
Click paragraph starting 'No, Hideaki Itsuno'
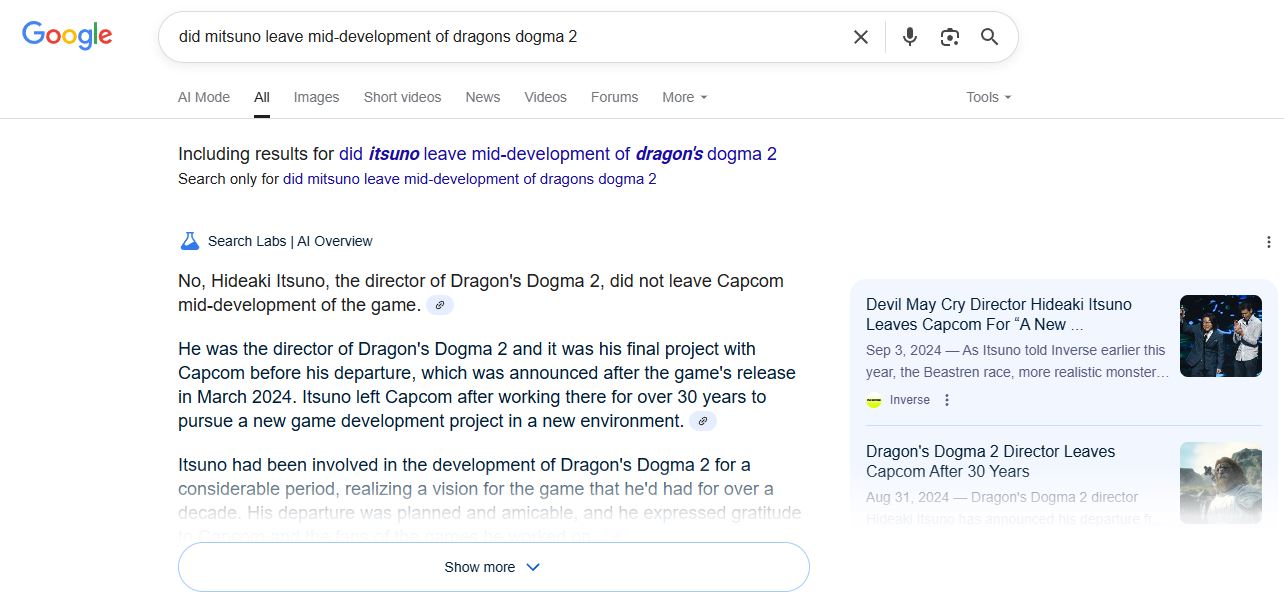(x=481, y=293)
